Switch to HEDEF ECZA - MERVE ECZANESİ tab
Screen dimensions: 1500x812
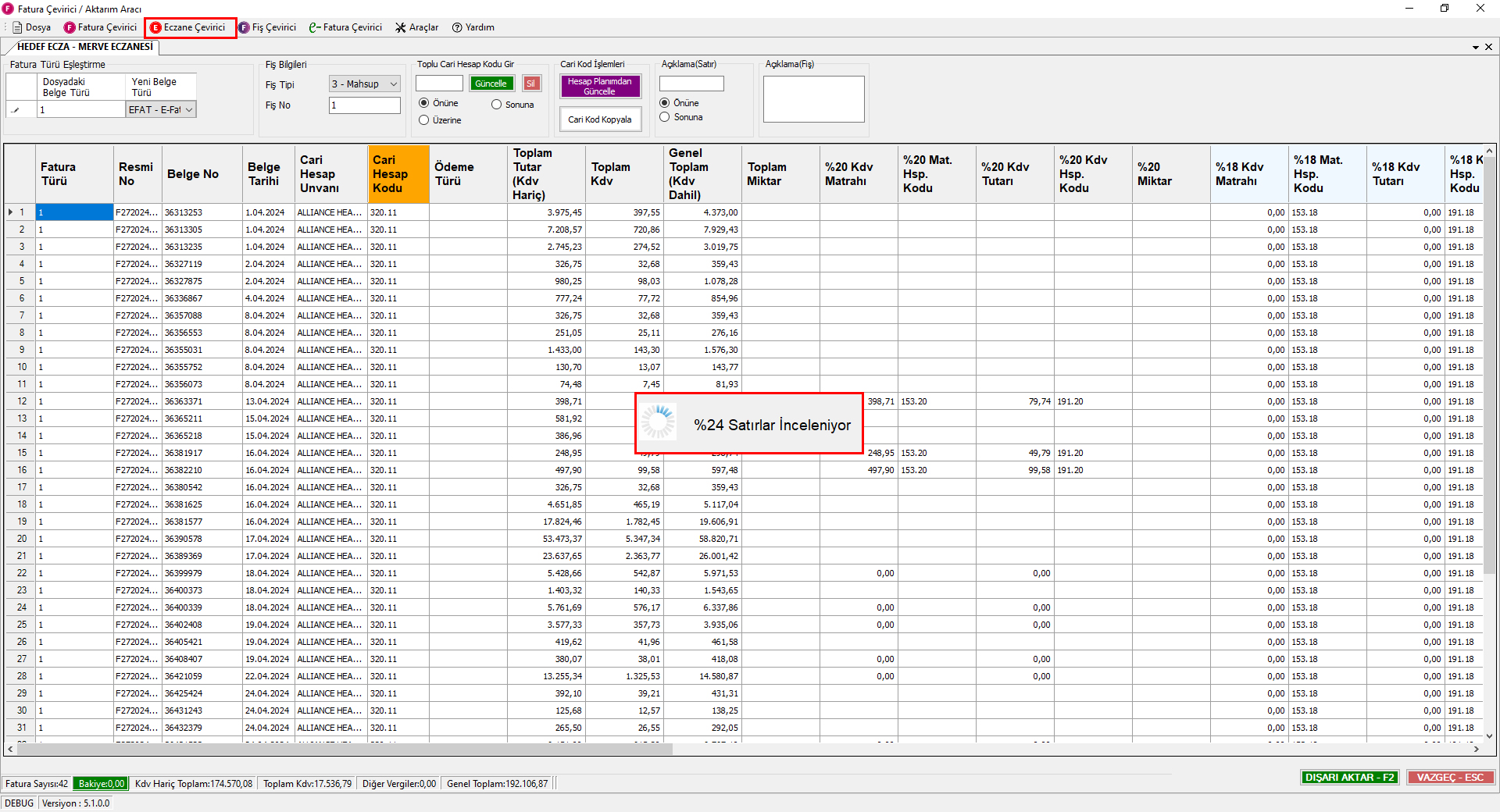tap(84, 47)
